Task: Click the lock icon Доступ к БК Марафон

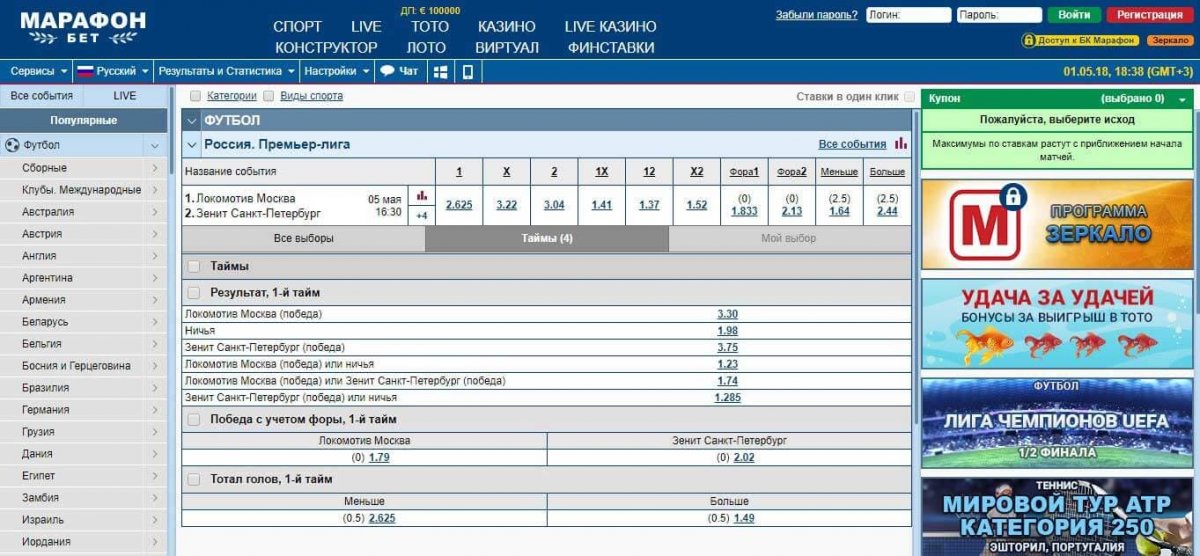Action: click(x=1027, y=40)
